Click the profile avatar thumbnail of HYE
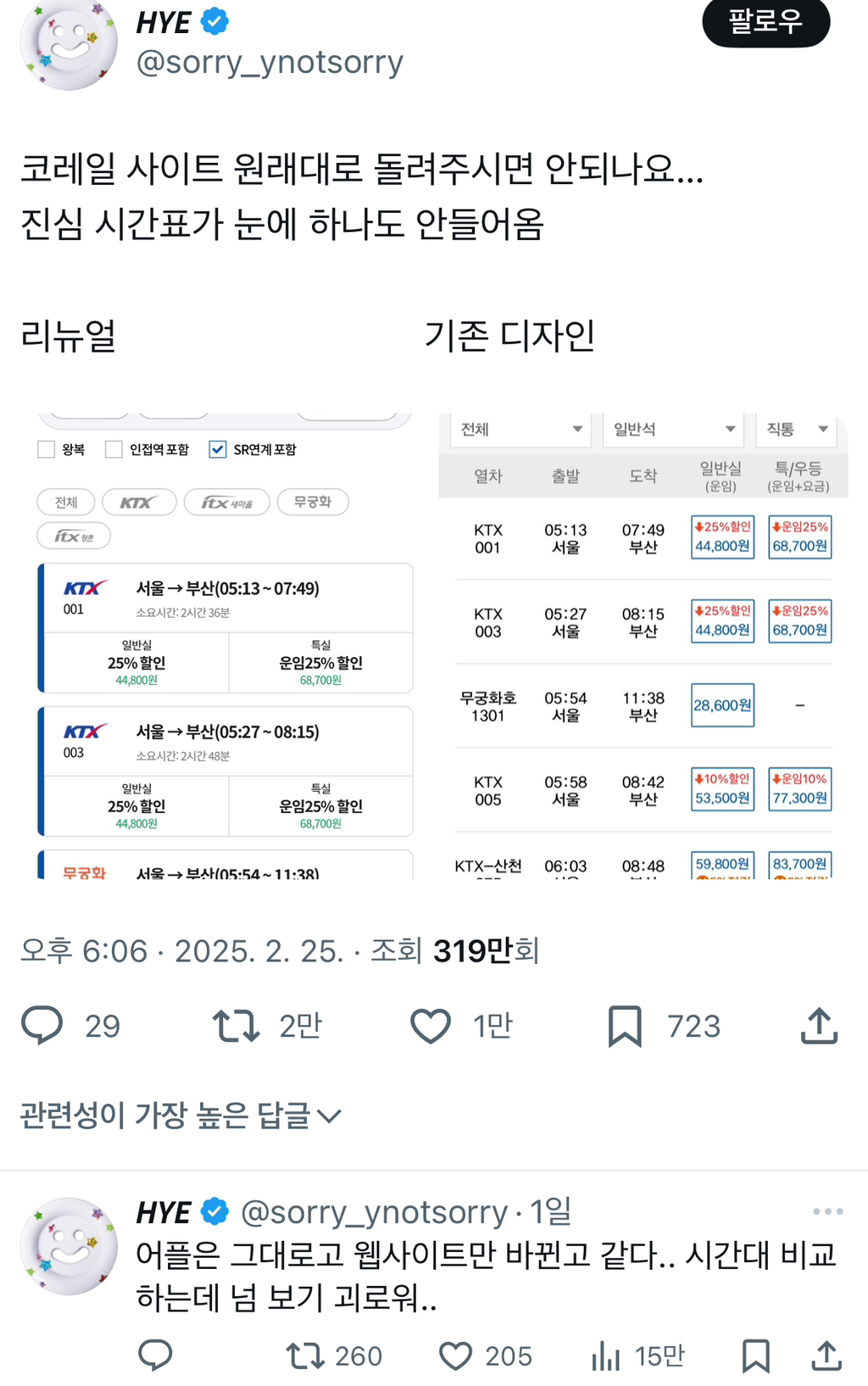 [x=68, y=46]
